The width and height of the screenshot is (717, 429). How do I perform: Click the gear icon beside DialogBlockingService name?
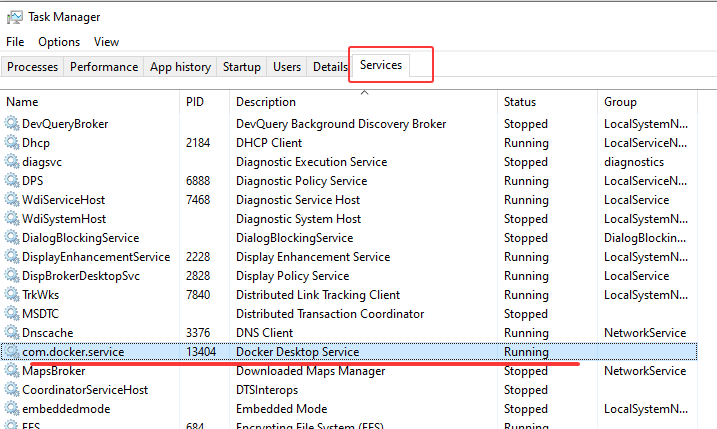point(12,238)
